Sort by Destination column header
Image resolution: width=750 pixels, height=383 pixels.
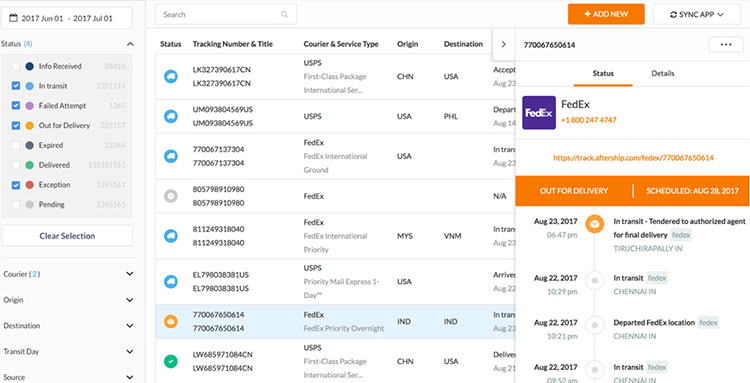click(x=463, y=44)
